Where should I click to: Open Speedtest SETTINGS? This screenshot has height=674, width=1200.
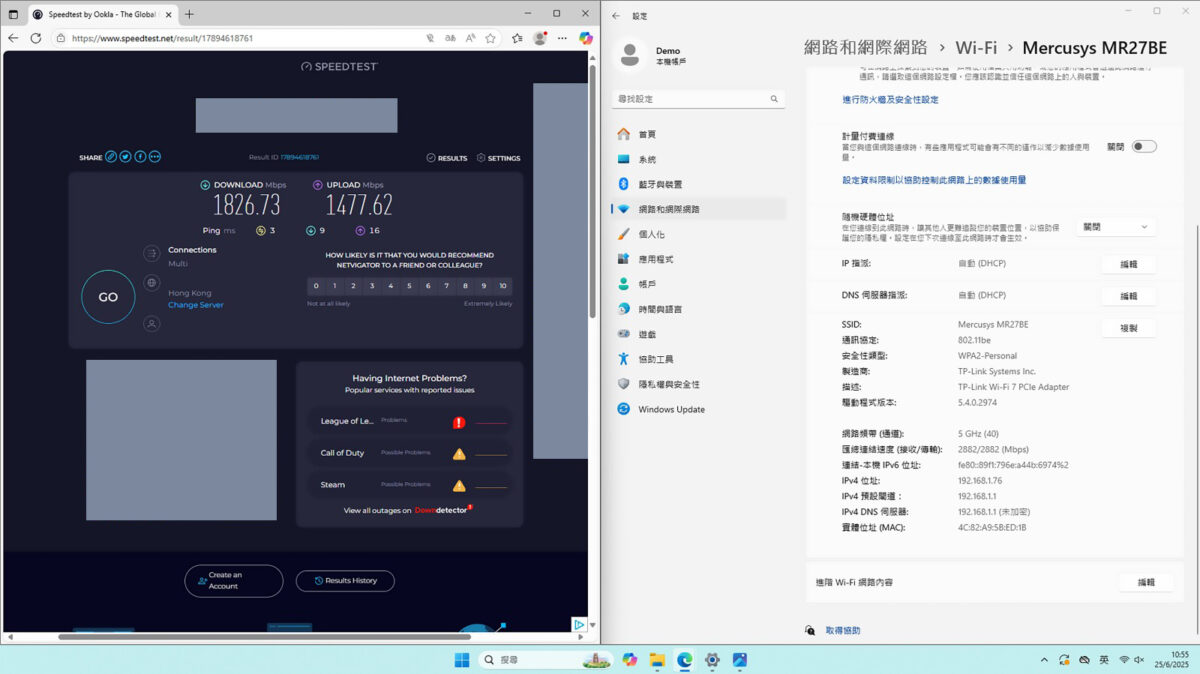(x=498, y=158)
